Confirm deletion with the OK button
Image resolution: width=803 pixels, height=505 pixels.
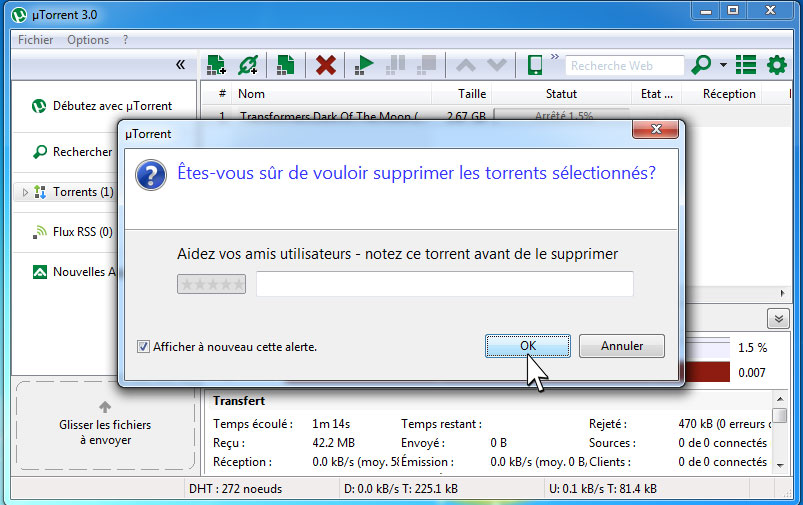(527, 346)
